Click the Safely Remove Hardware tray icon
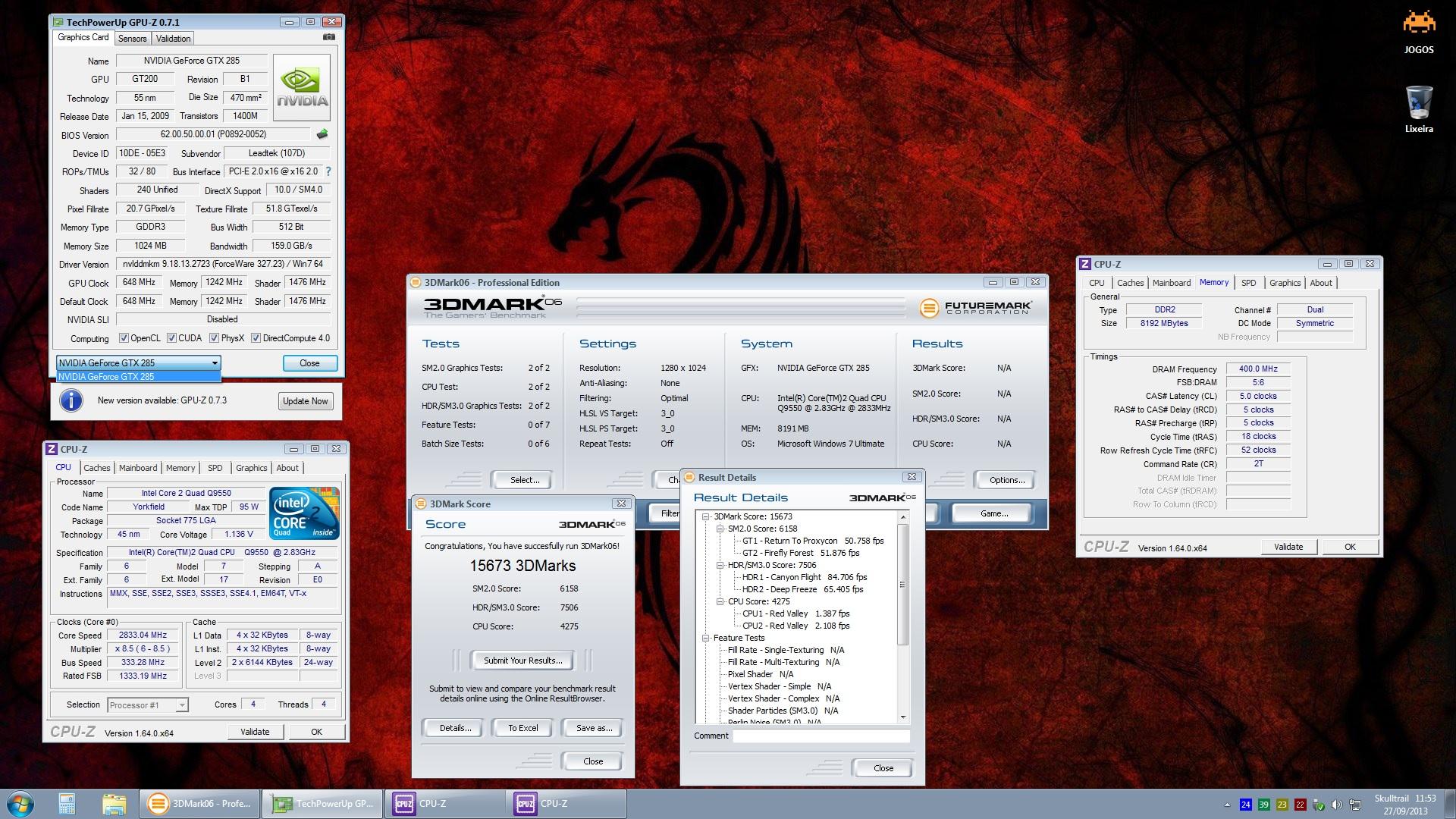The height and width of the screenshot is (819, 1456). pos(1319,805)
